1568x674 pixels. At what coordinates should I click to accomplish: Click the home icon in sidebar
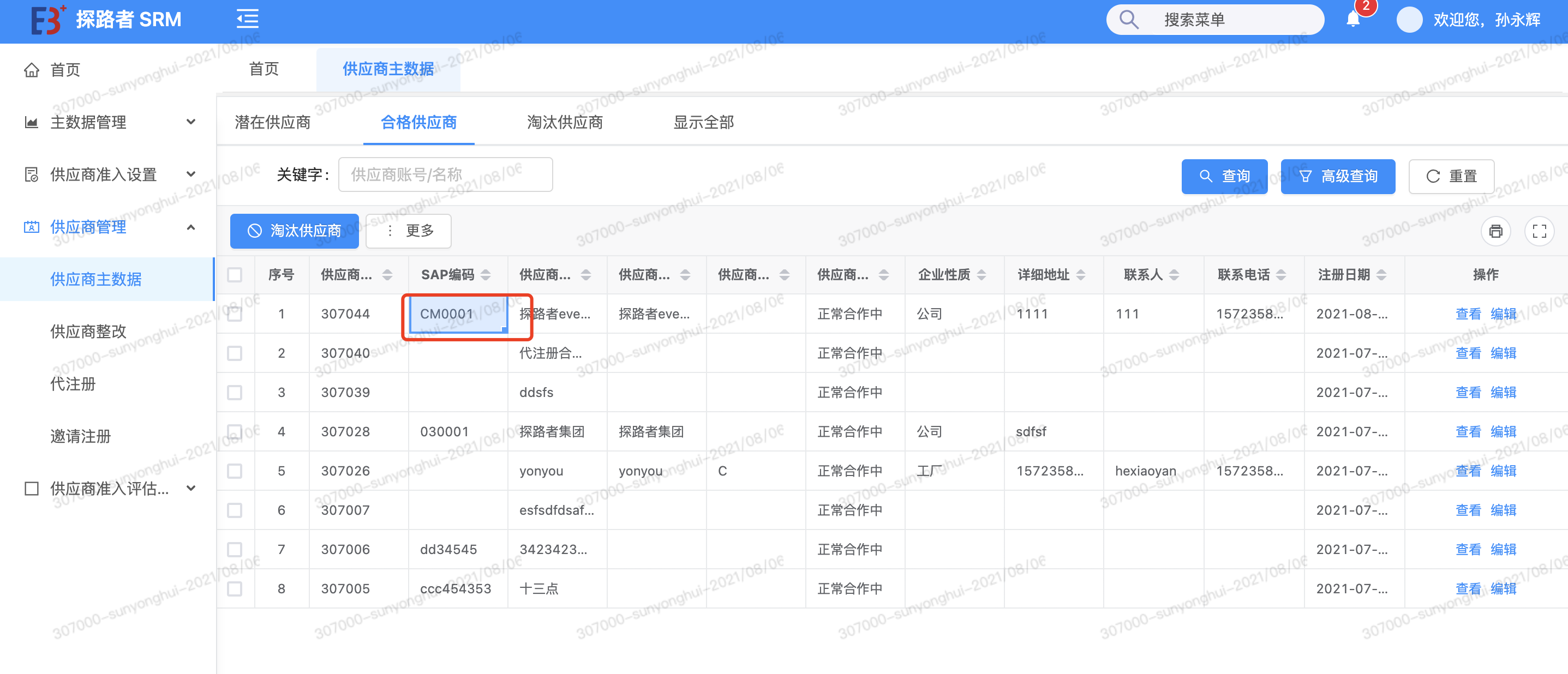pyautogui.click(x=31, y=70)
